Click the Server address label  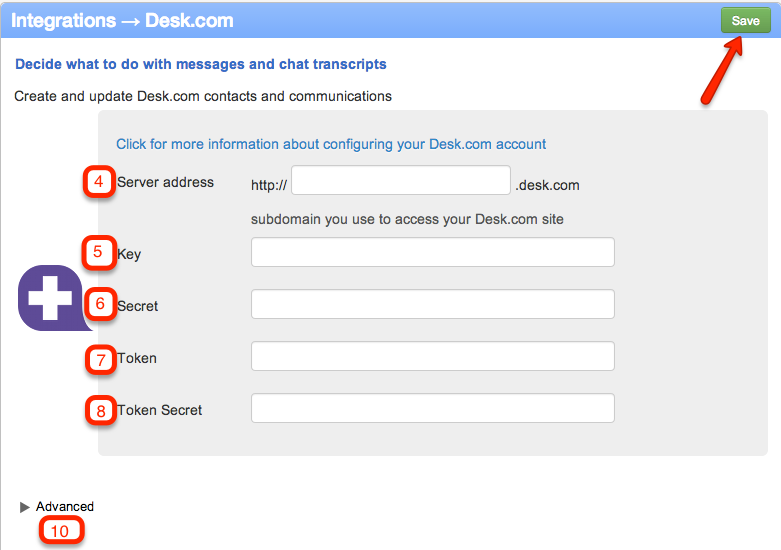point(165,182)
